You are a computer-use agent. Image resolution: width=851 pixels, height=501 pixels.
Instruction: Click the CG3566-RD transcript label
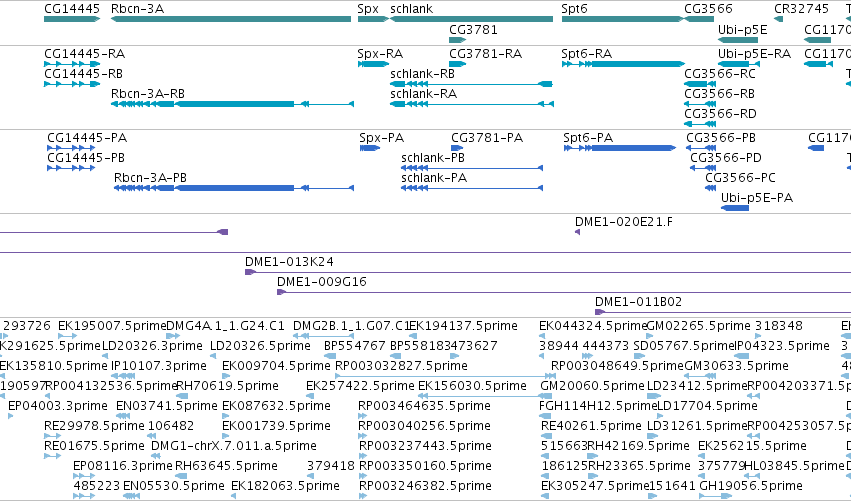coord(720,114)
